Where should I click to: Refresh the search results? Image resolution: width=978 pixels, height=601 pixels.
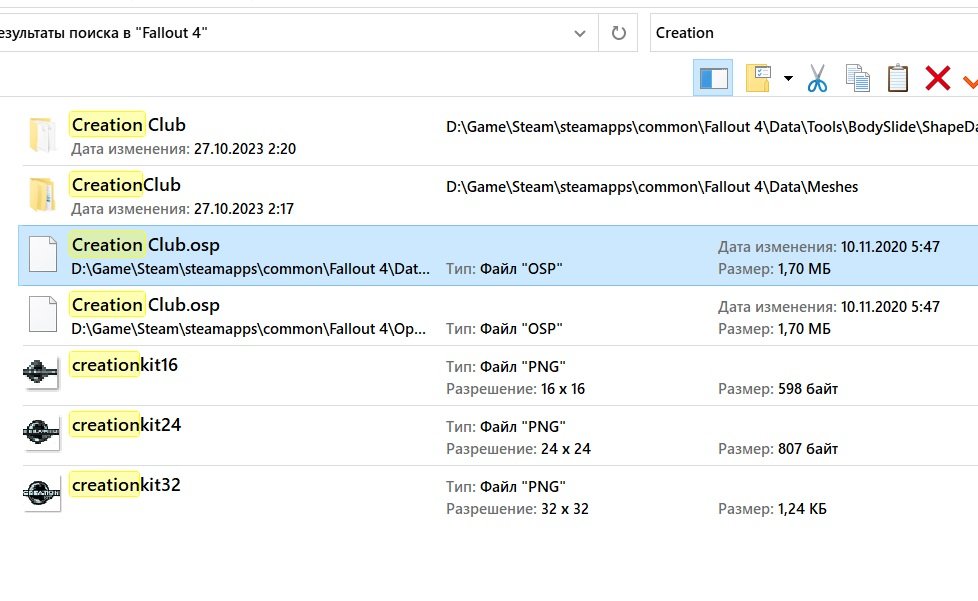(x=619, y=33)
